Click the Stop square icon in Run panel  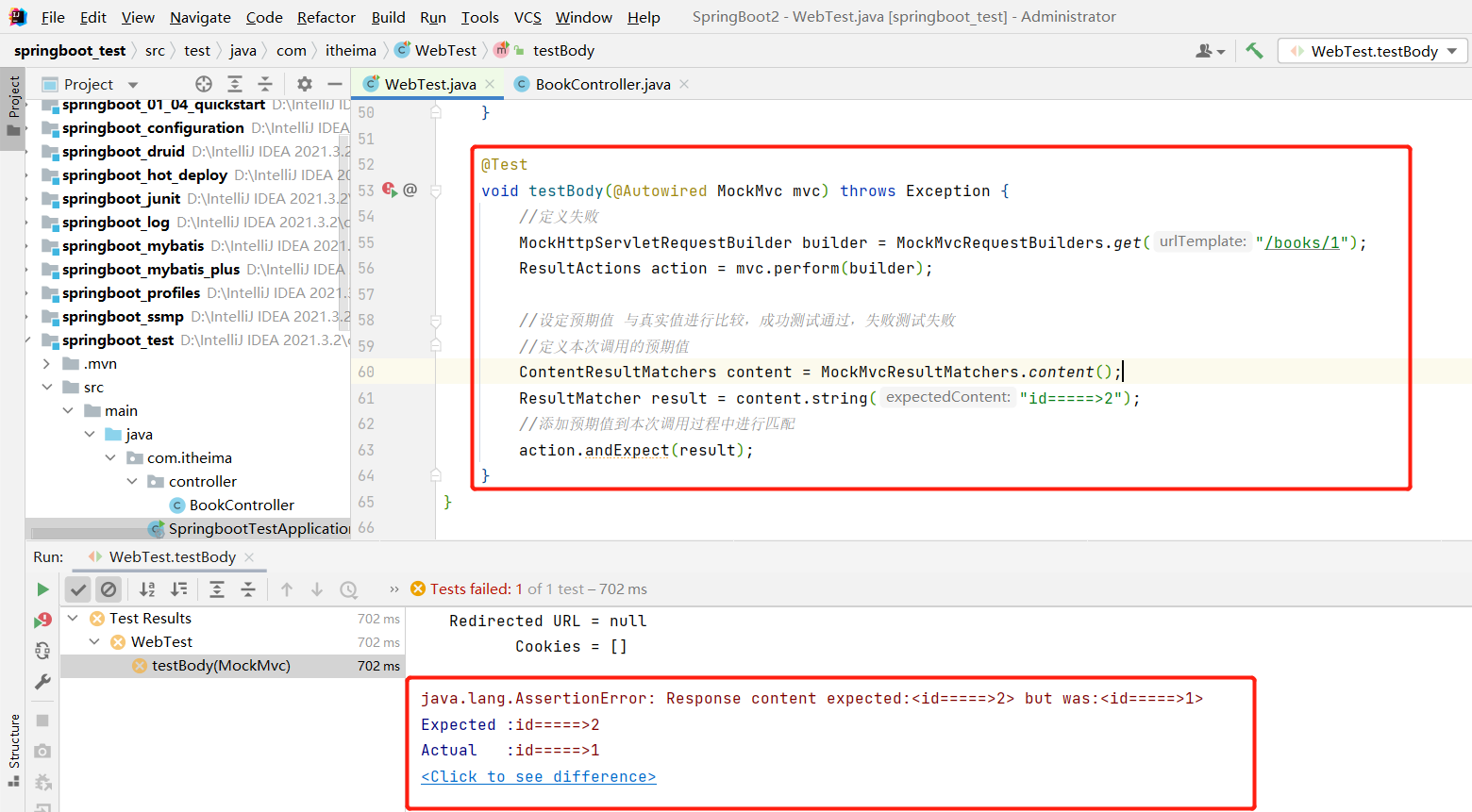pos(42,721)
